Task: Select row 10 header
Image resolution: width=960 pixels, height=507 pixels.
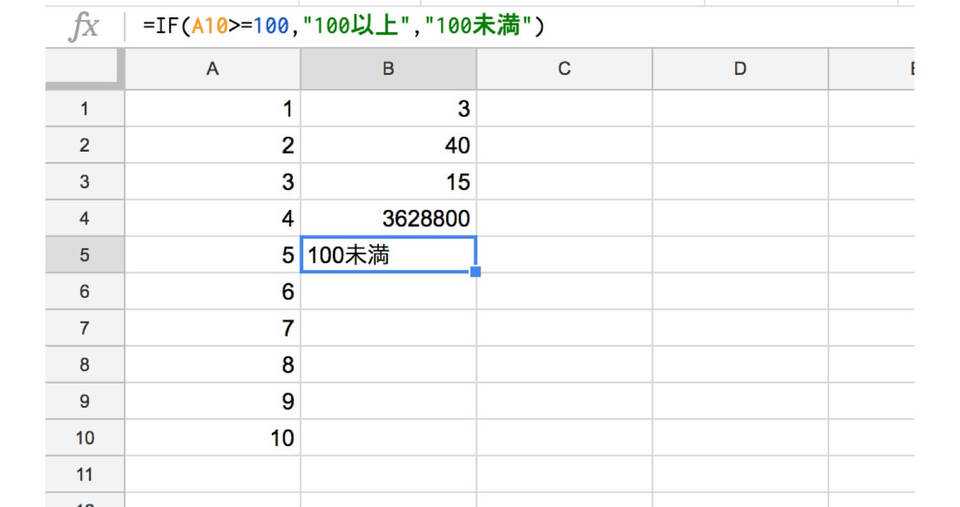Action: (84, 438)
